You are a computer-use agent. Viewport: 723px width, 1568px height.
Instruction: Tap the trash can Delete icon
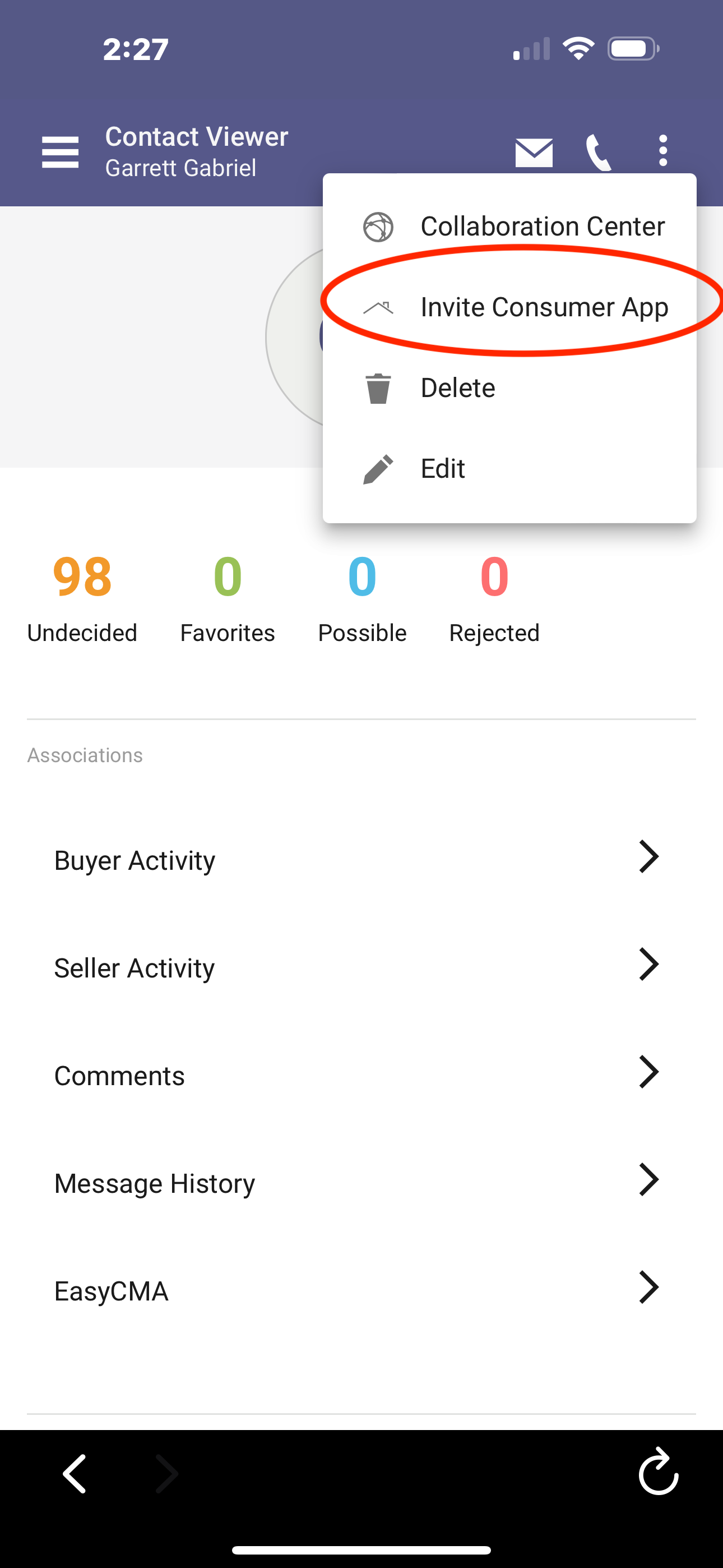click(378, 388)
